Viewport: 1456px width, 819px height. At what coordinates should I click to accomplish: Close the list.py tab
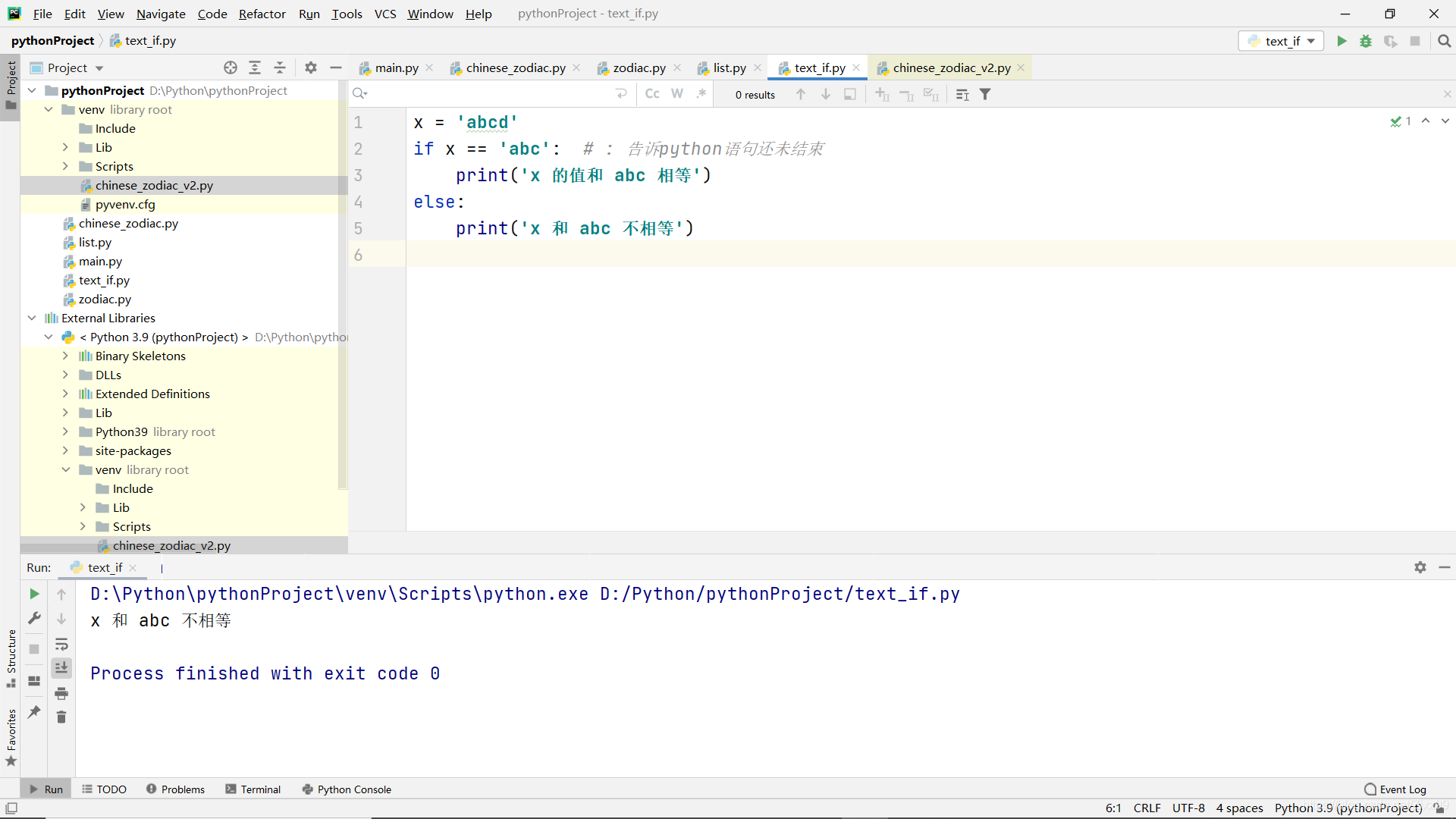[758, 67]
